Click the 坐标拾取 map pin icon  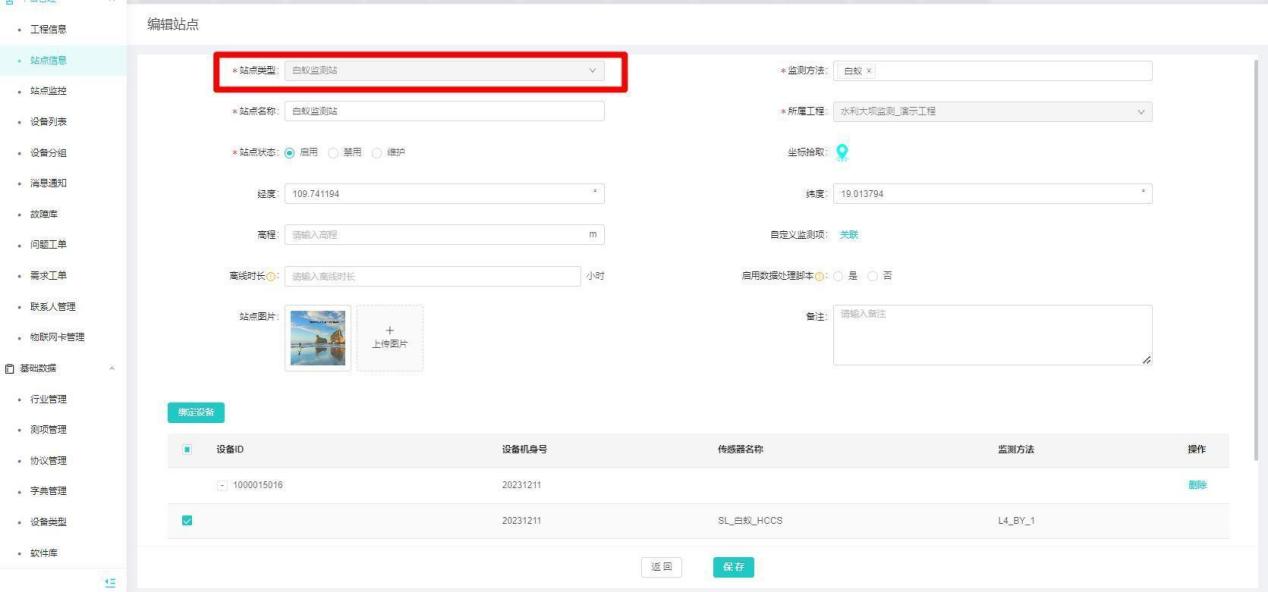point(842,152)
